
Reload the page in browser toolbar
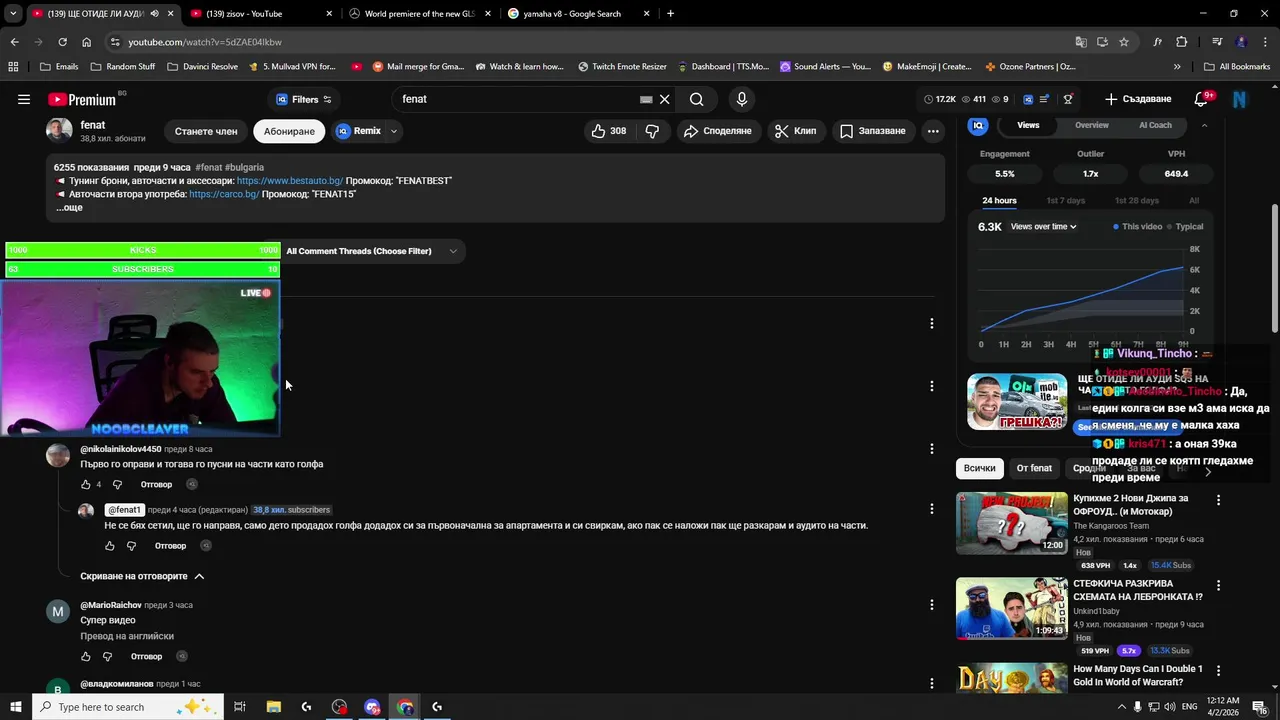coord(62,42)
